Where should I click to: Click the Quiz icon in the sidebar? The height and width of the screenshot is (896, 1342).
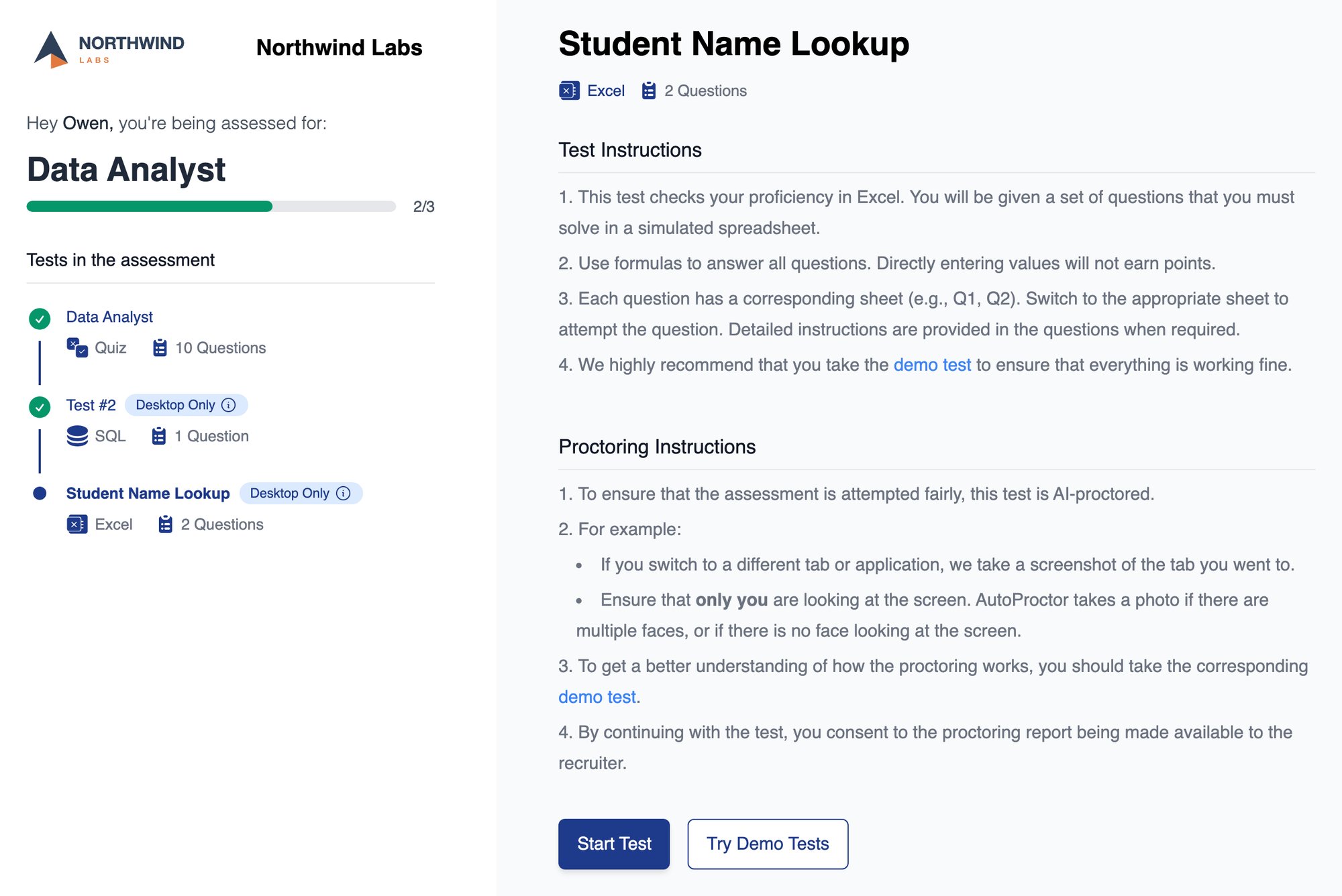(x=77, y=347)
